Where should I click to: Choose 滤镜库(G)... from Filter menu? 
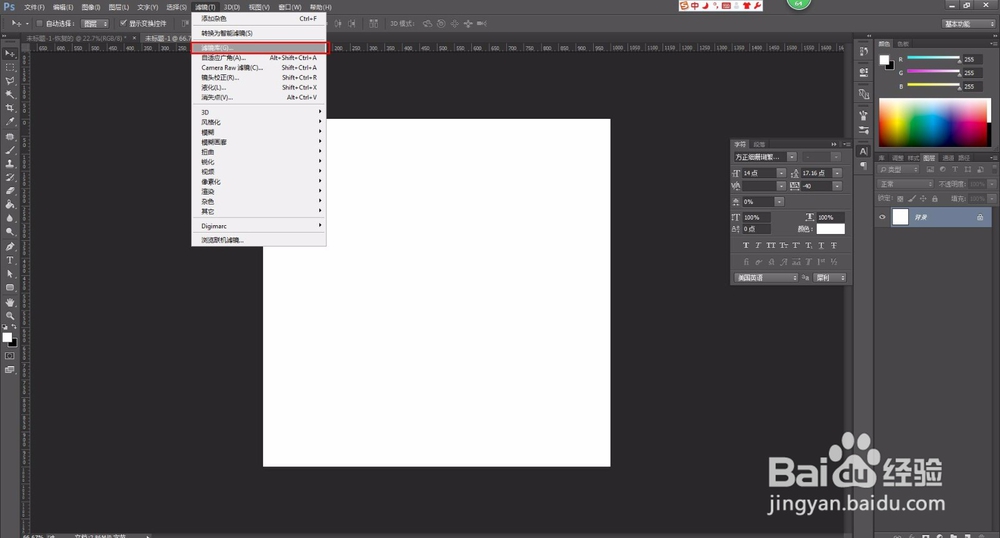(259, 48)
